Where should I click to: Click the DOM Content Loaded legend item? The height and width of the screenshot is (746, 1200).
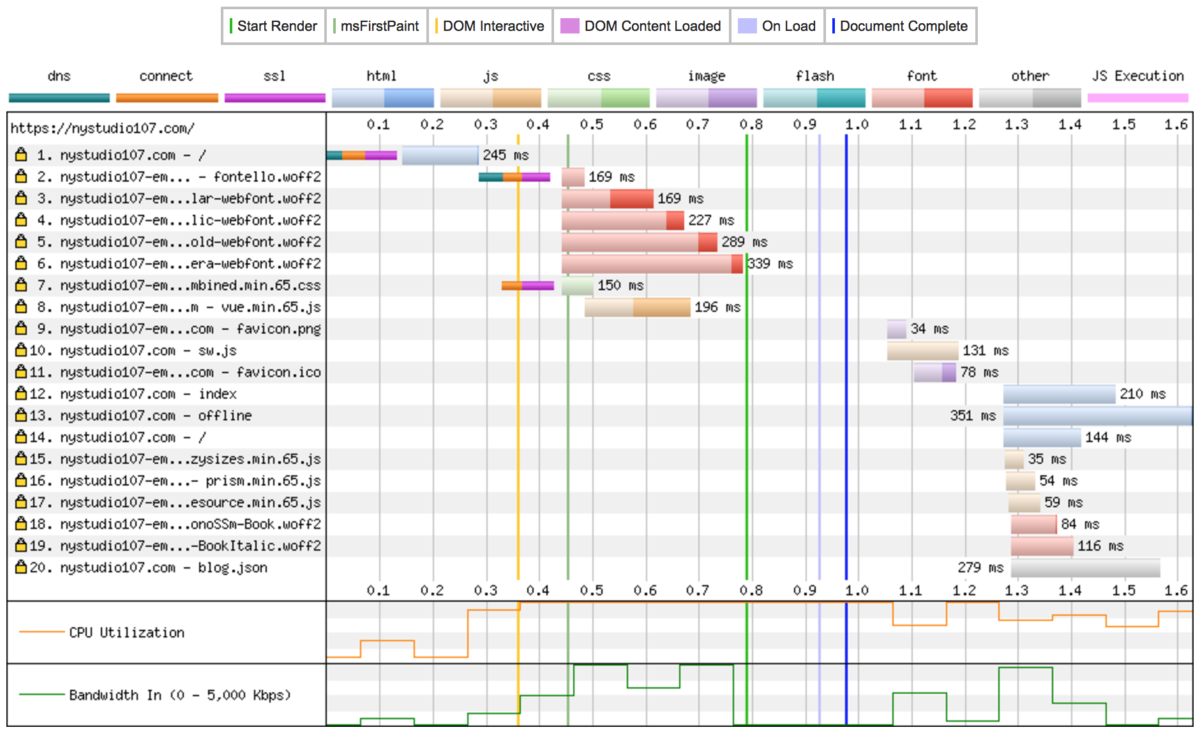pyautogui.click(x=640, y=26)
